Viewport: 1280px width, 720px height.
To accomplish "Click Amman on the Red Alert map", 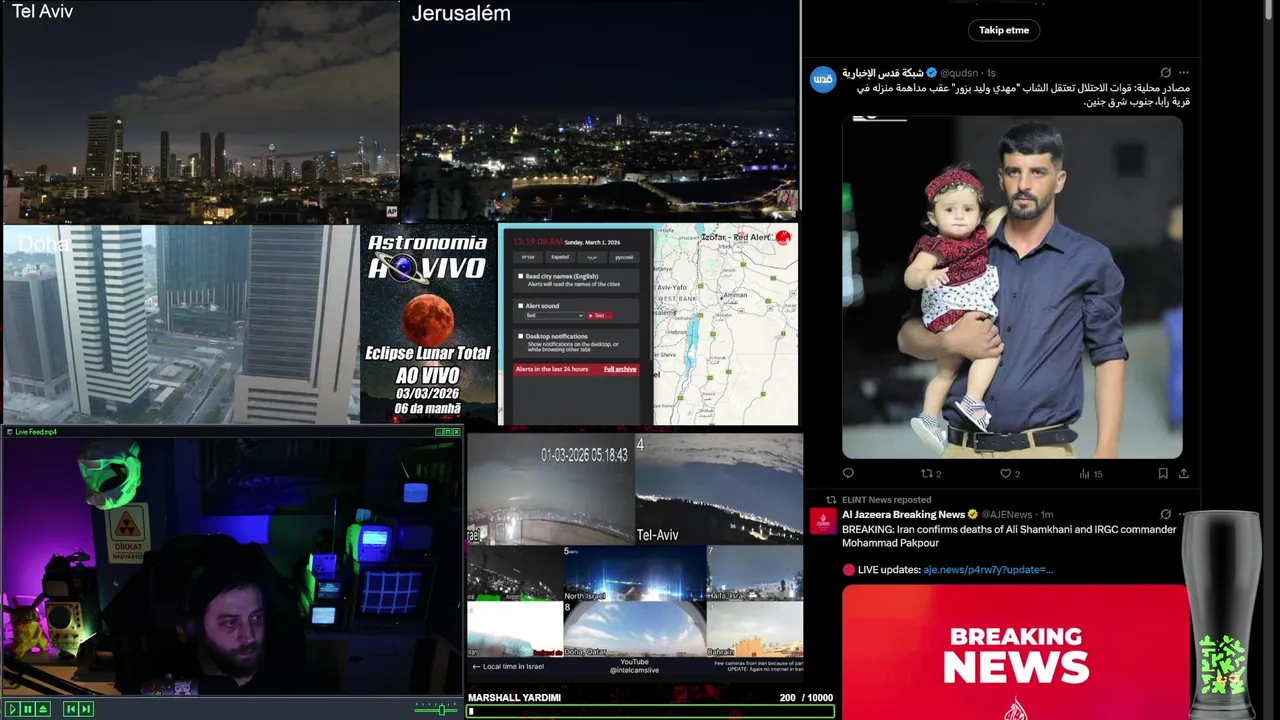I will coord(734,295).
